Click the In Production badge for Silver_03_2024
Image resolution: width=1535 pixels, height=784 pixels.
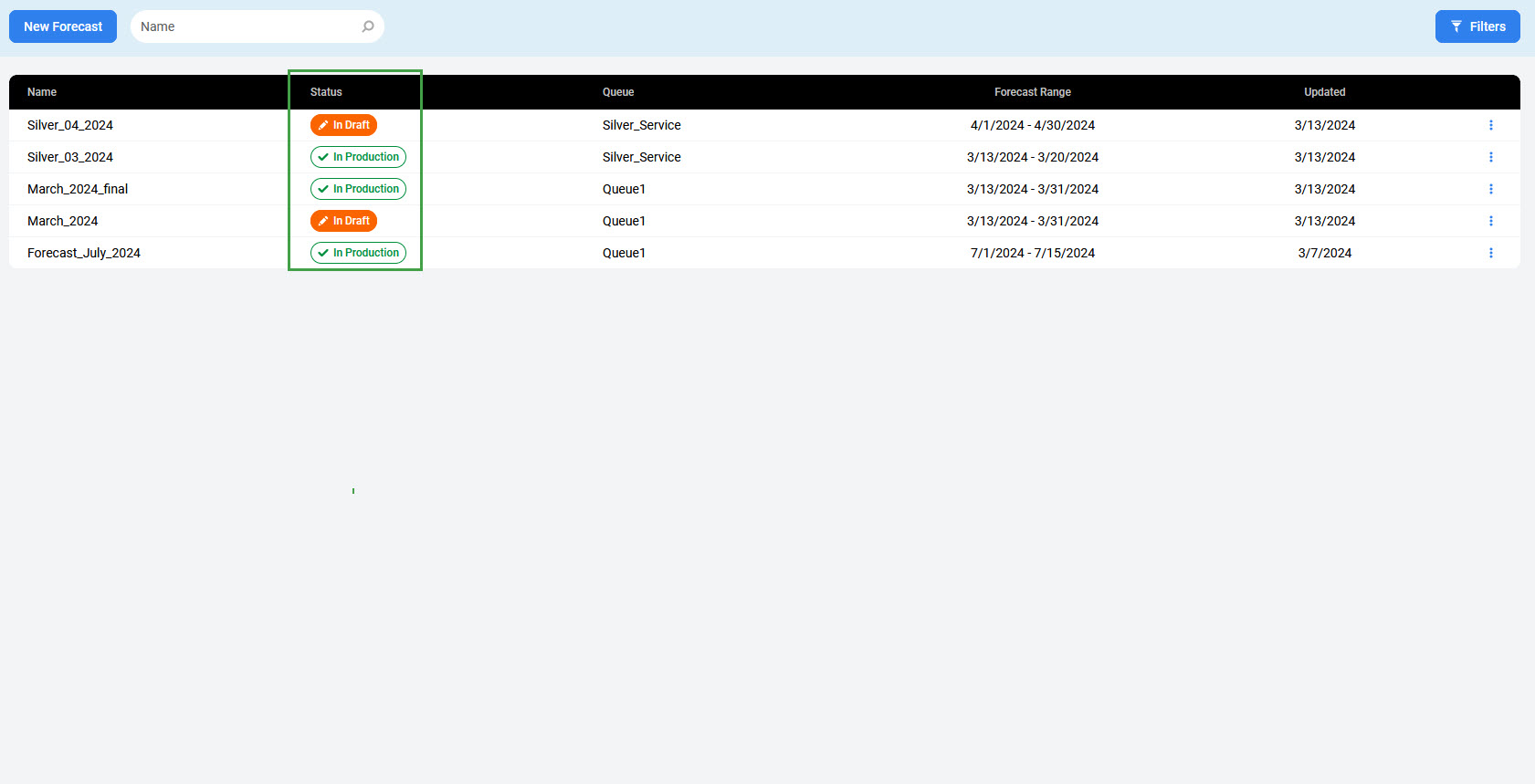pos(358,157)
